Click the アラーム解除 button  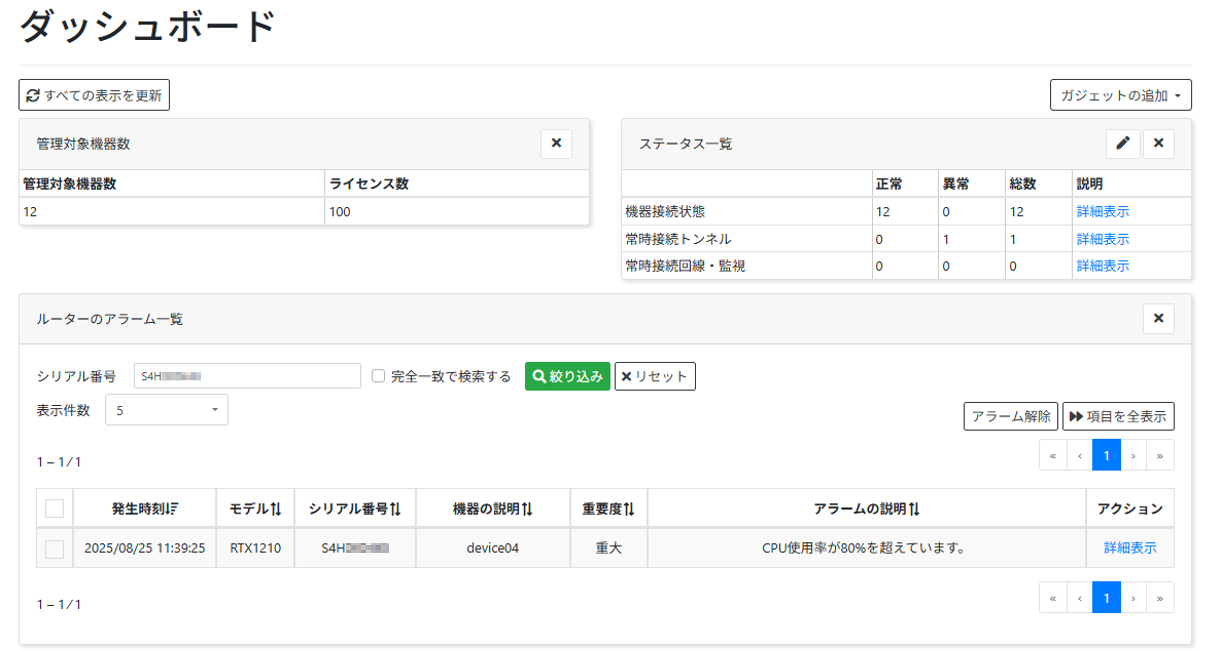(x=1010, y=416)
